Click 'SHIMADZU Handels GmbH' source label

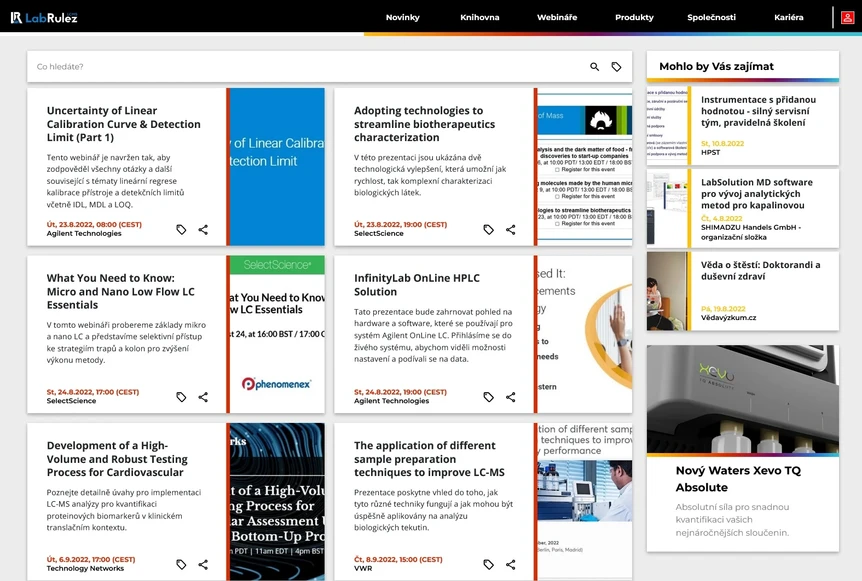click(751, 232)
